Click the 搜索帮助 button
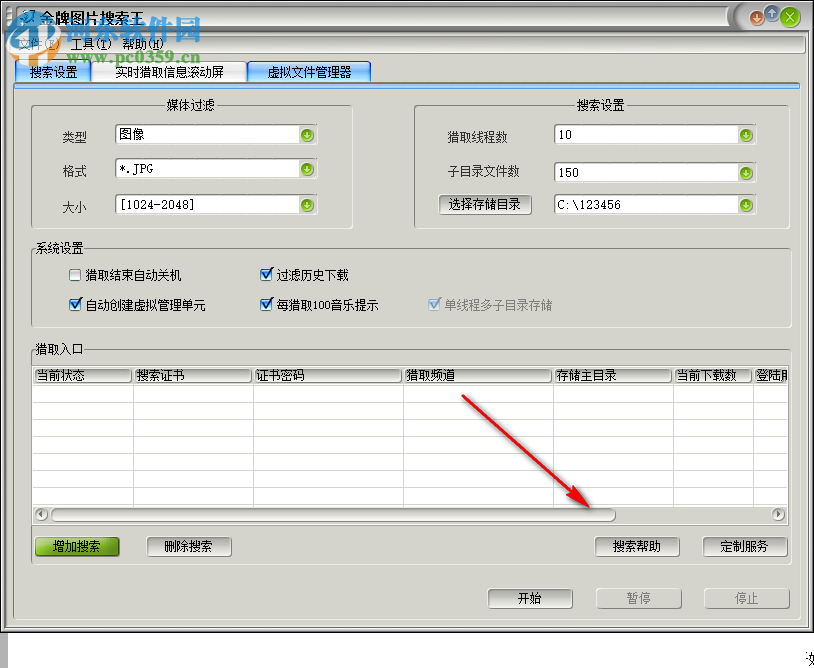Image resolution: width=814 pixels, height=668 pixels. coord(637,547)
